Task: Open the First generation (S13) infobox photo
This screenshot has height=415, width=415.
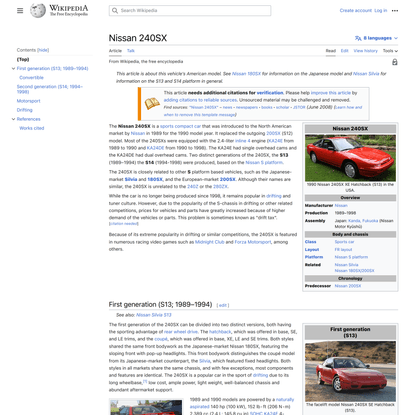Action: tap(350, 371)
